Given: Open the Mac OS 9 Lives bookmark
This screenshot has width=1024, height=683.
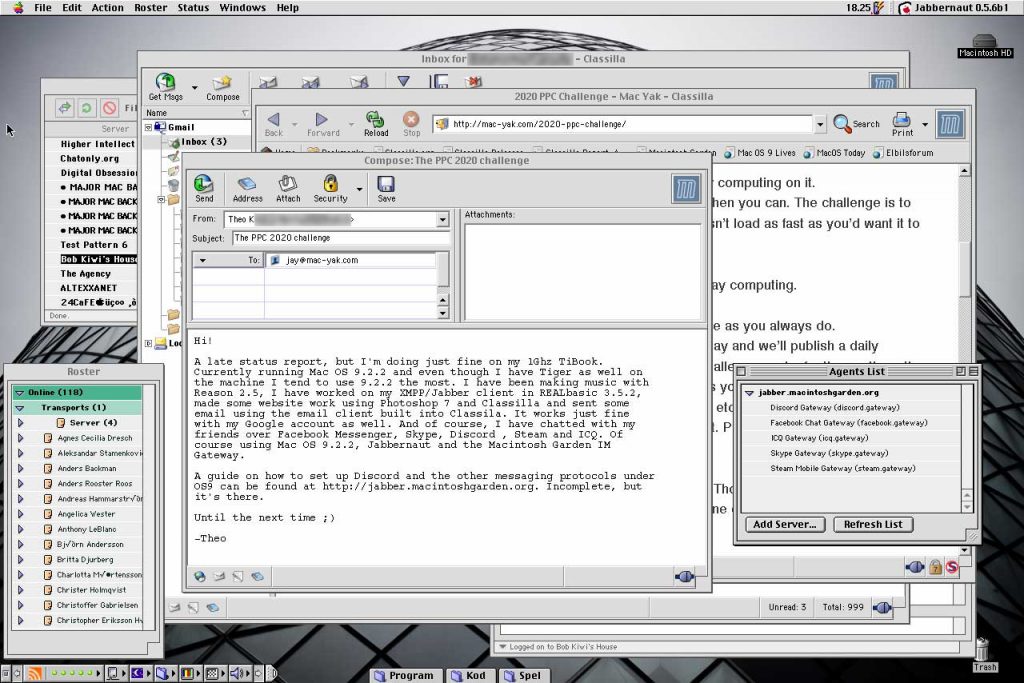Looking at the screenshot, I should coord(760,153).
